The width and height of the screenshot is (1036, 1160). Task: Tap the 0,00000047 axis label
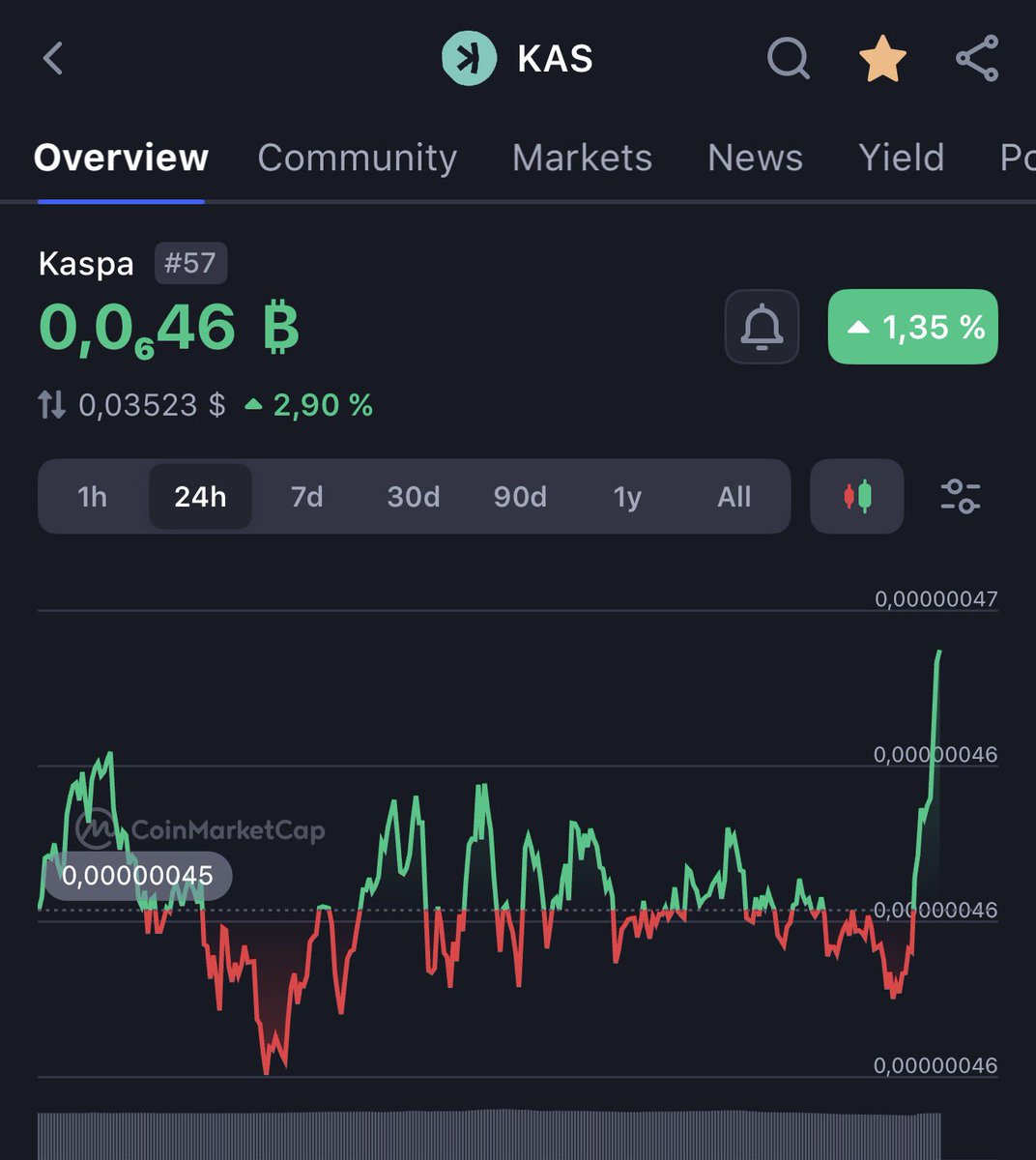pyautogui.click(x=935, y=598)
